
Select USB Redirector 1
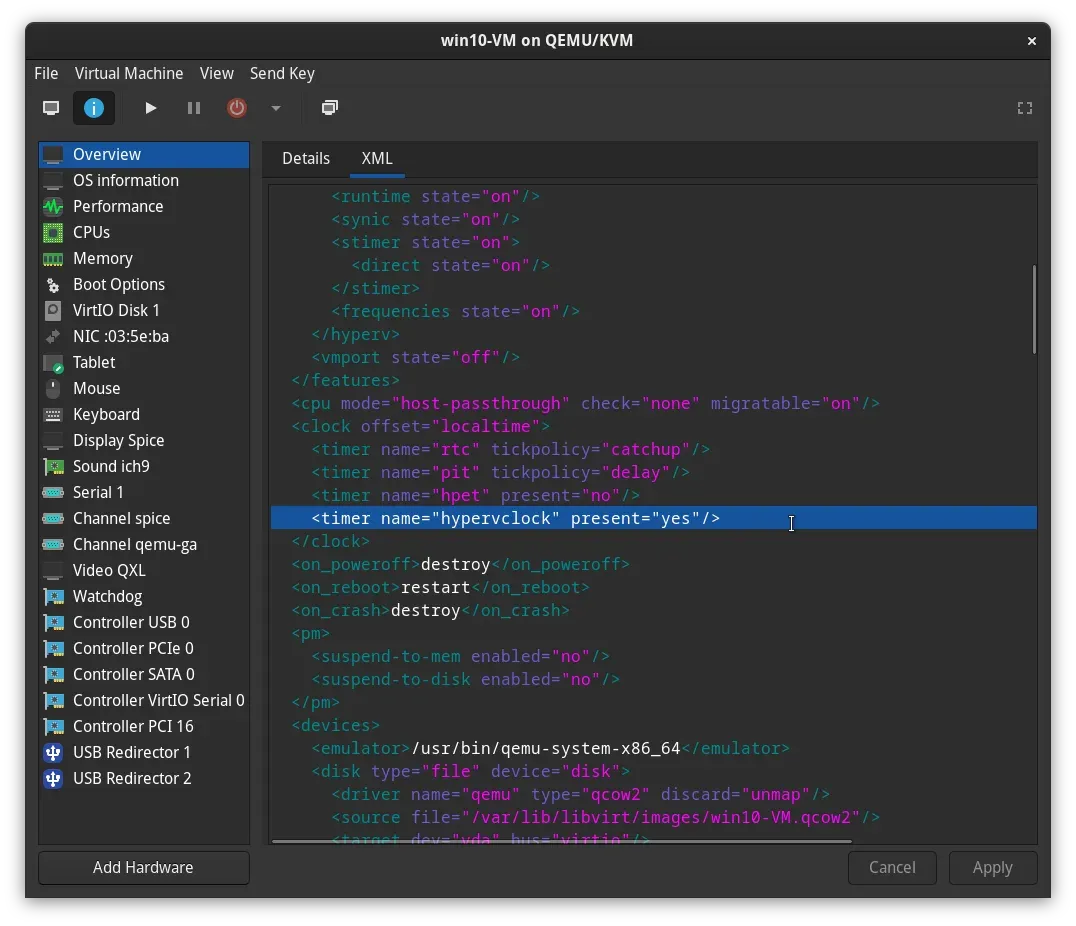click(x=144, y=752)
